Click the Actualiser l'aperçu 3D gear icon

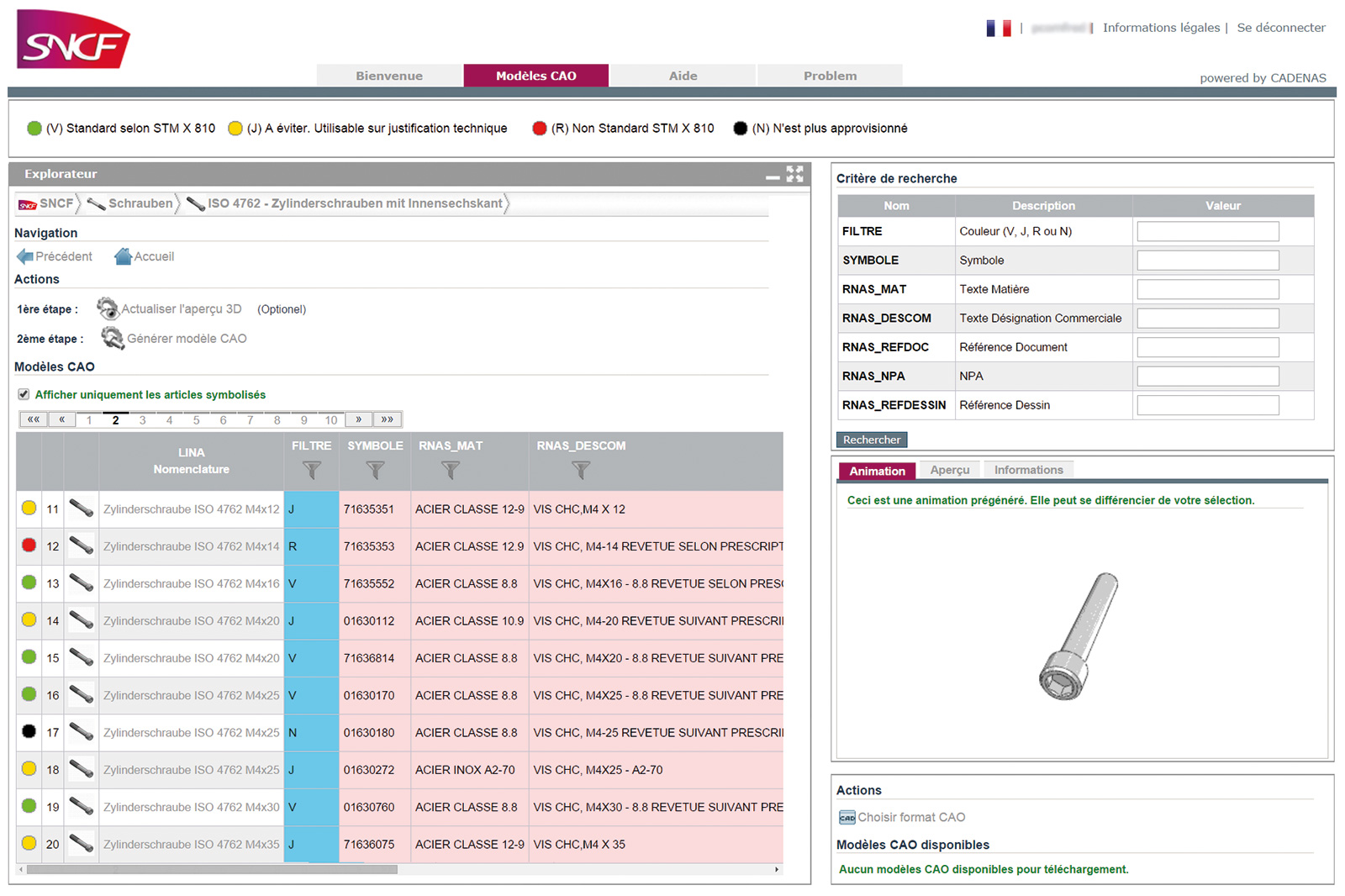(x=108, y=308)
